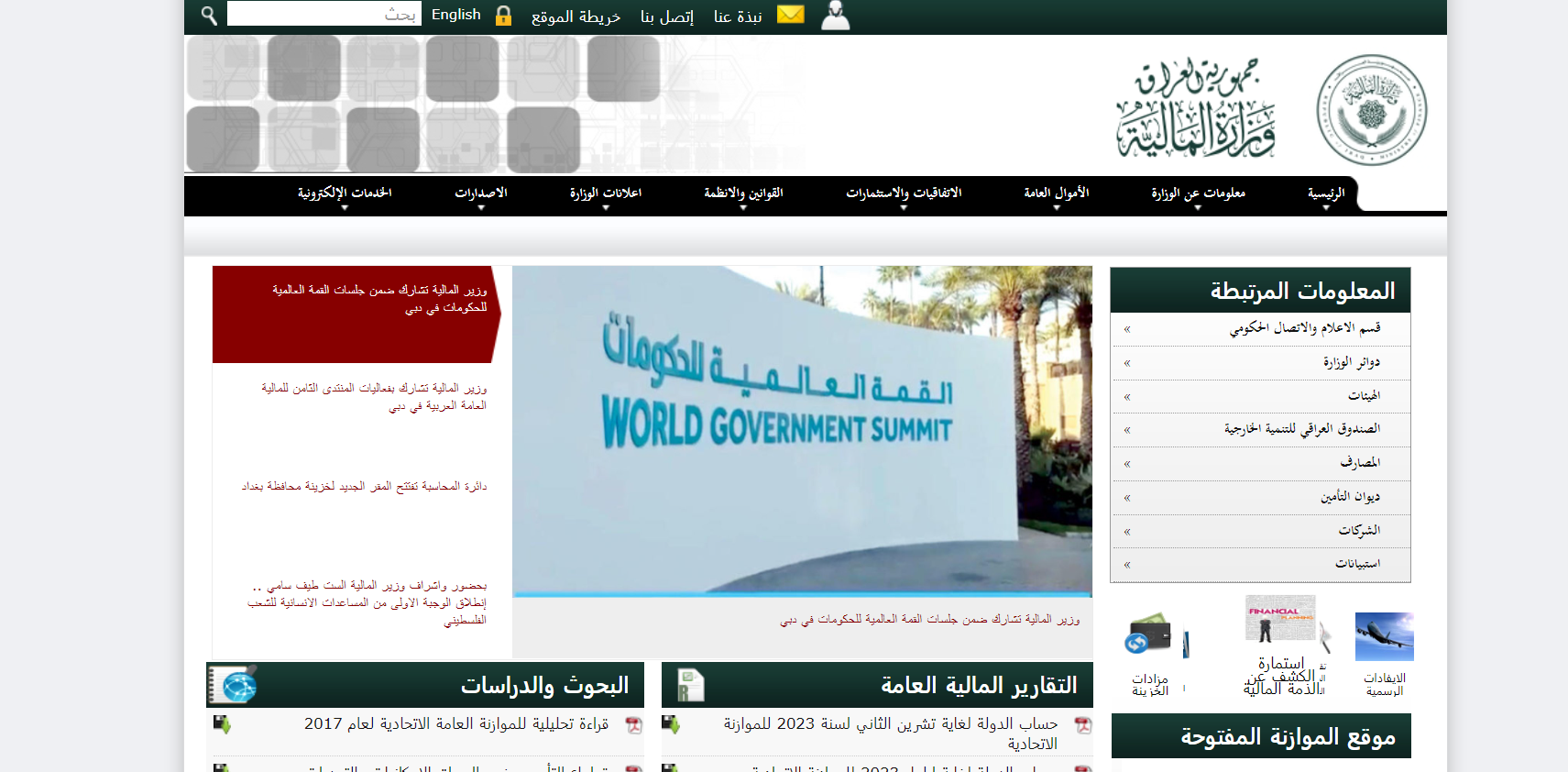Image resolution: width=1568 pixels, height=772 pixels.
Task: Select news item about المنتدى الثامن للمالية العامة العربية
Action: pyautogui.click(x=374, y=397)
